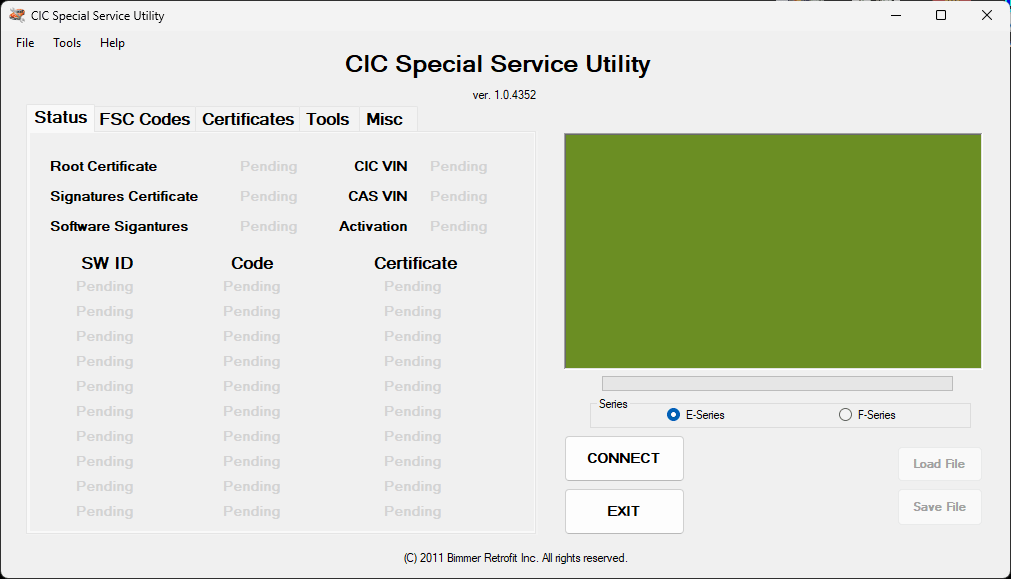Viewport: 1011px width, 579px height.
Task: Click Pending value next to CAS VIN
Action: [x=458, y=197]
